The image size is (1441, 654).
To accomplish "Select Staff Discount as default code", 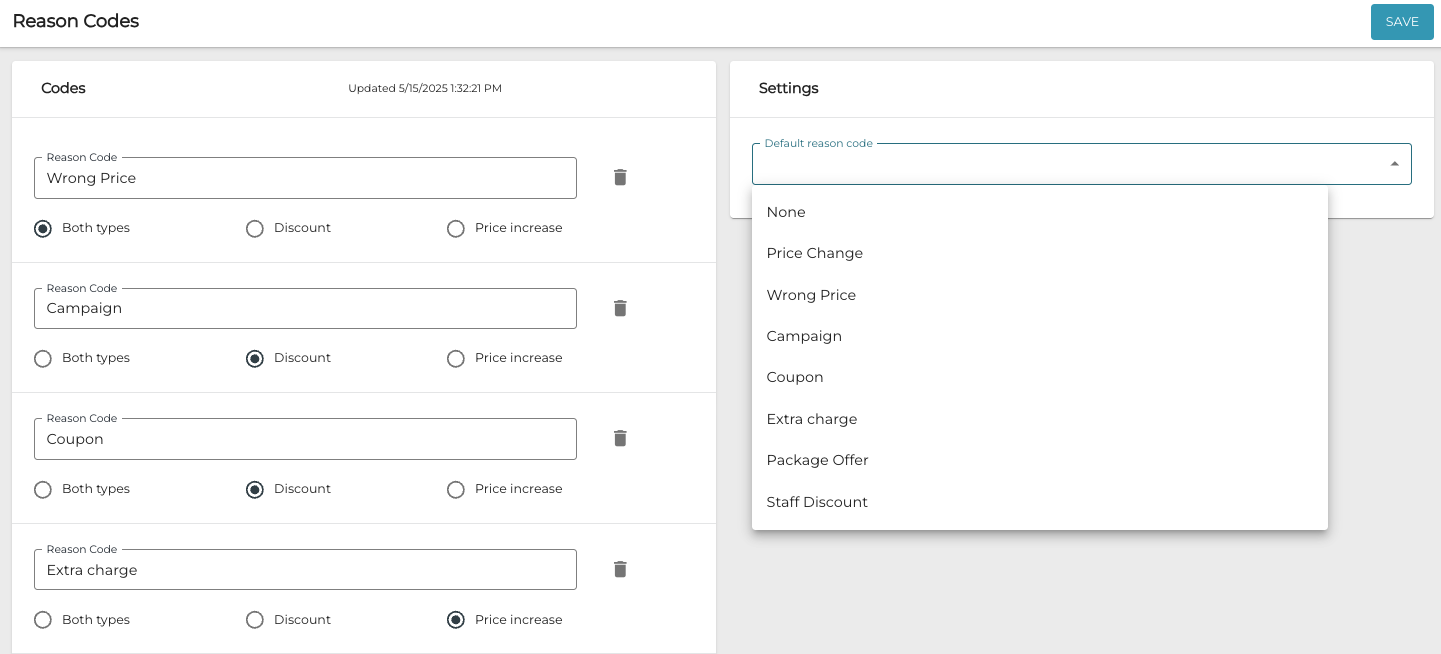I will 817,502.
